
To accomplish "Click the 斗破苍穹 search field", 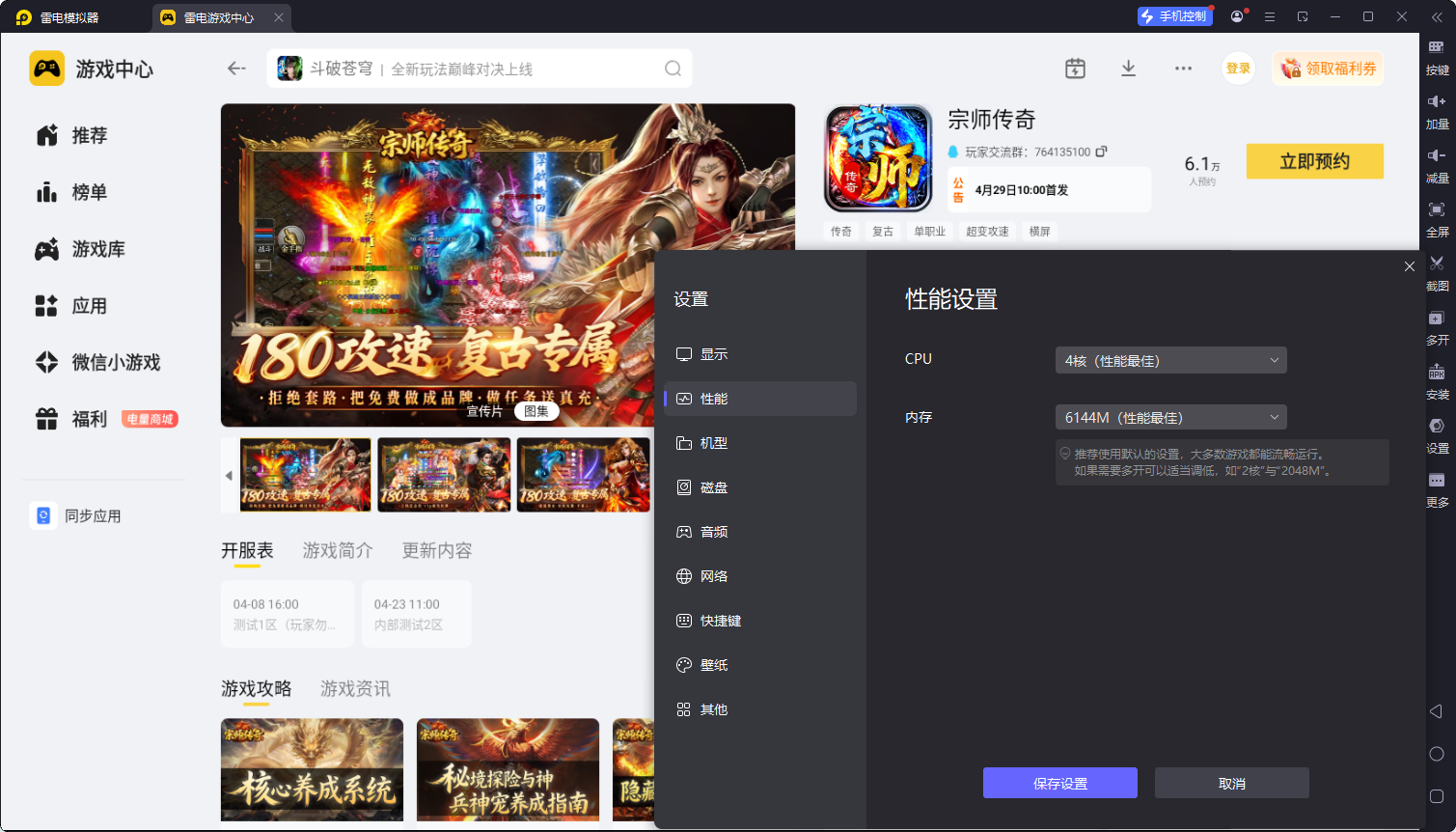I will (480, 69).
